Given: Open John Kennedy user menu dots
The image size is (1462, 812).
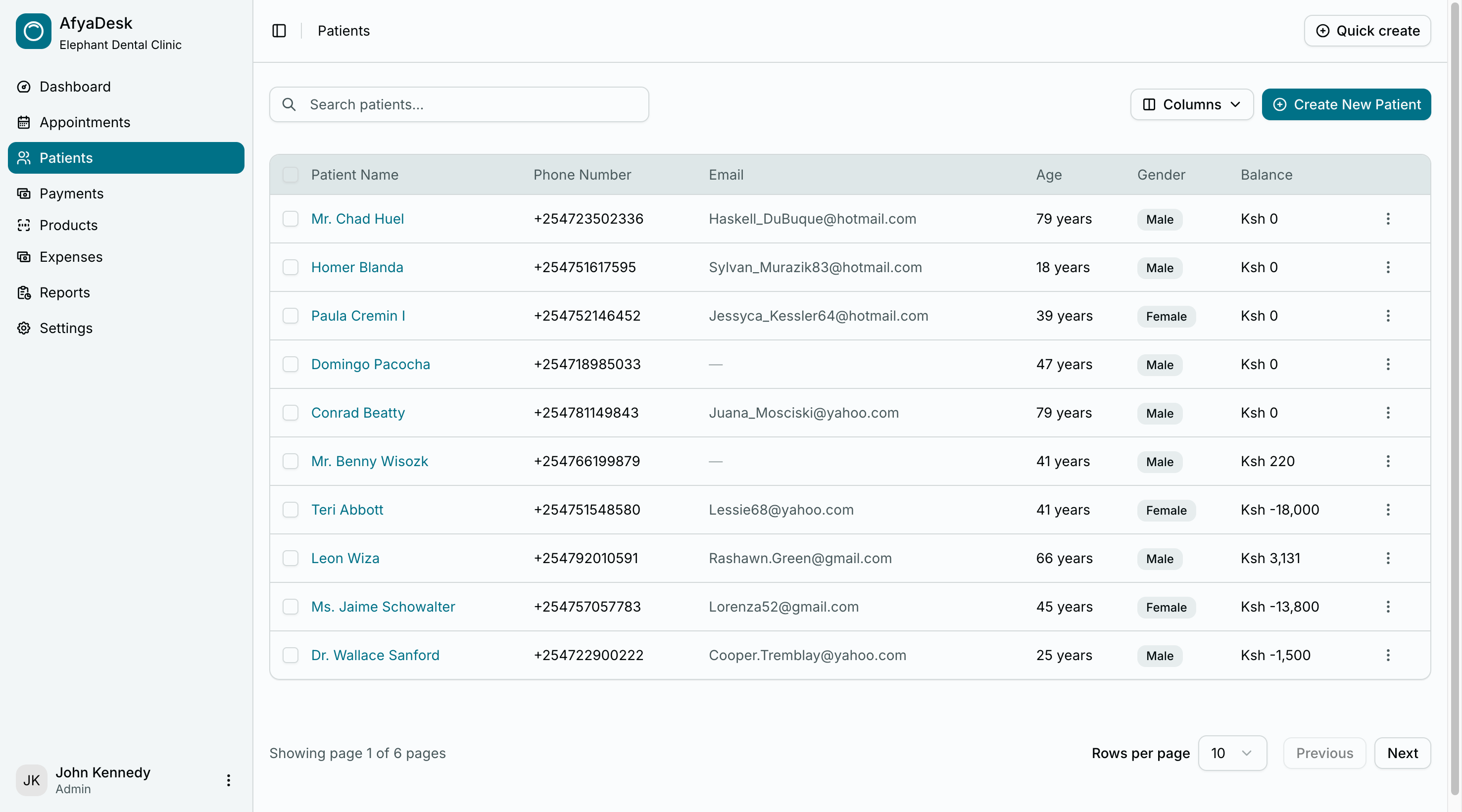Looking at the screenshot, I should pyautogui.click(x=228, y=780).
